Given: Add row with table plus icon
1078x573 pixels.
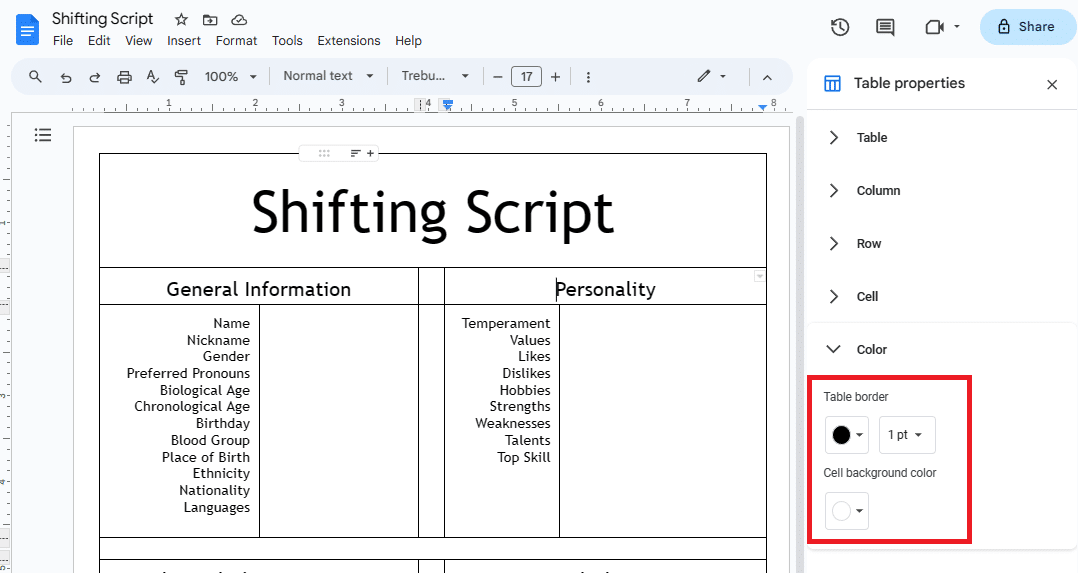Looking at the screenshot, I should (370, 153).
